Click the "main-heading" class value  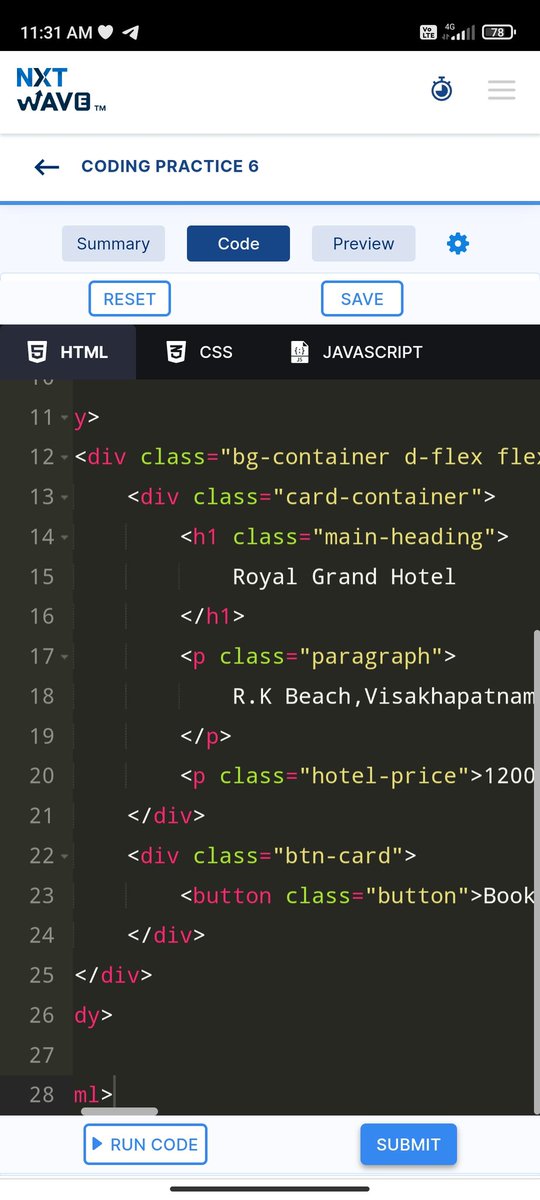[404, 537]
